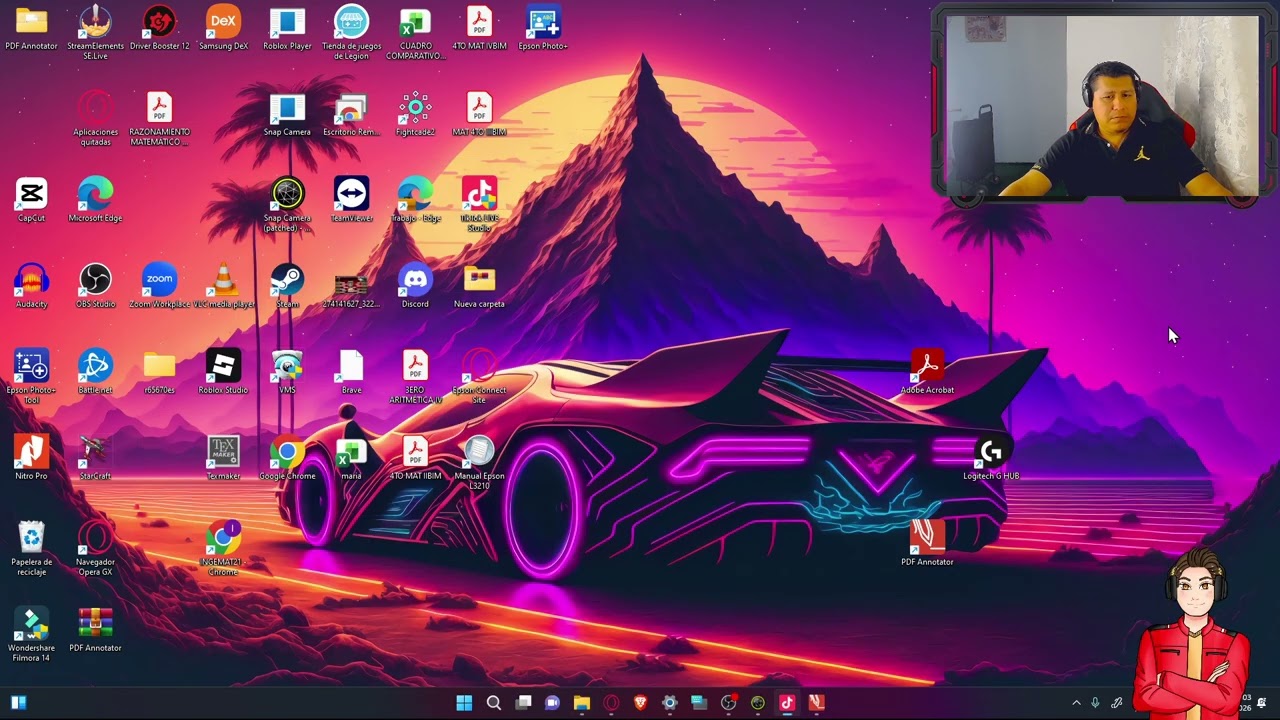Viewport: 1280px width, 720px height.
Task: Launch the Battle.net desktop shortcut
Action: pos(96,372)
